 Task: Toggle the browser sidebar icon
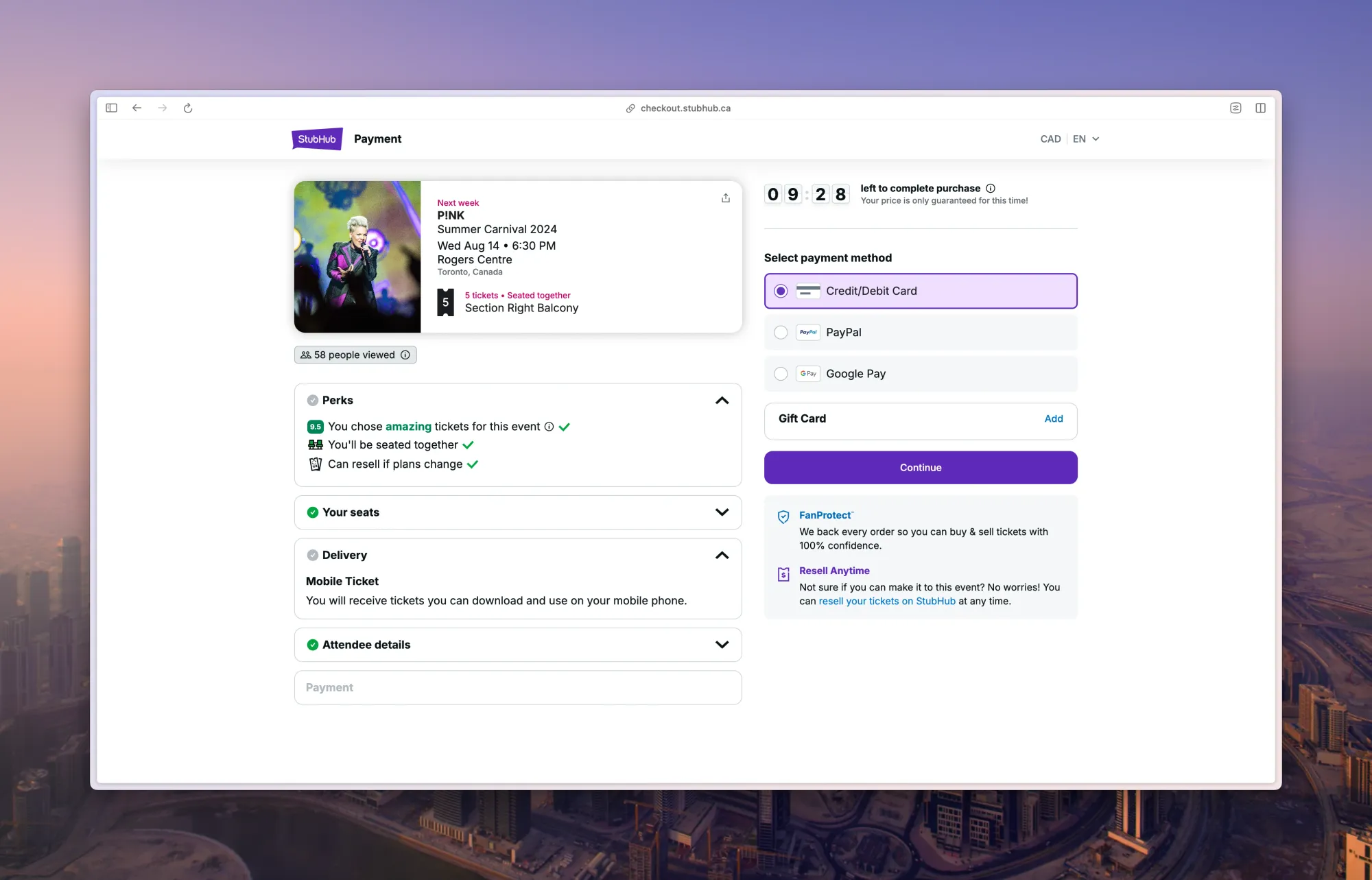pyautogui.click(x=111, y=108)
